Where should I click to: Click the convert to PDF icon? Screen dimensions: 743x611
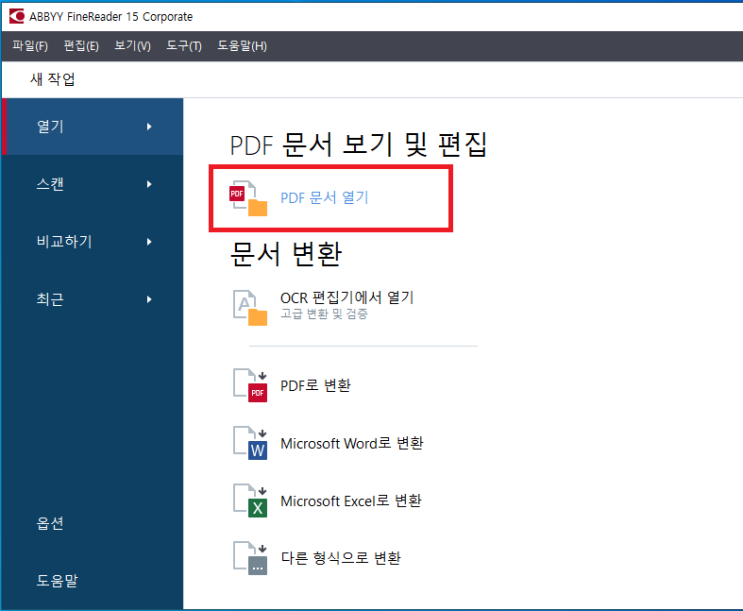coord(250,385)
